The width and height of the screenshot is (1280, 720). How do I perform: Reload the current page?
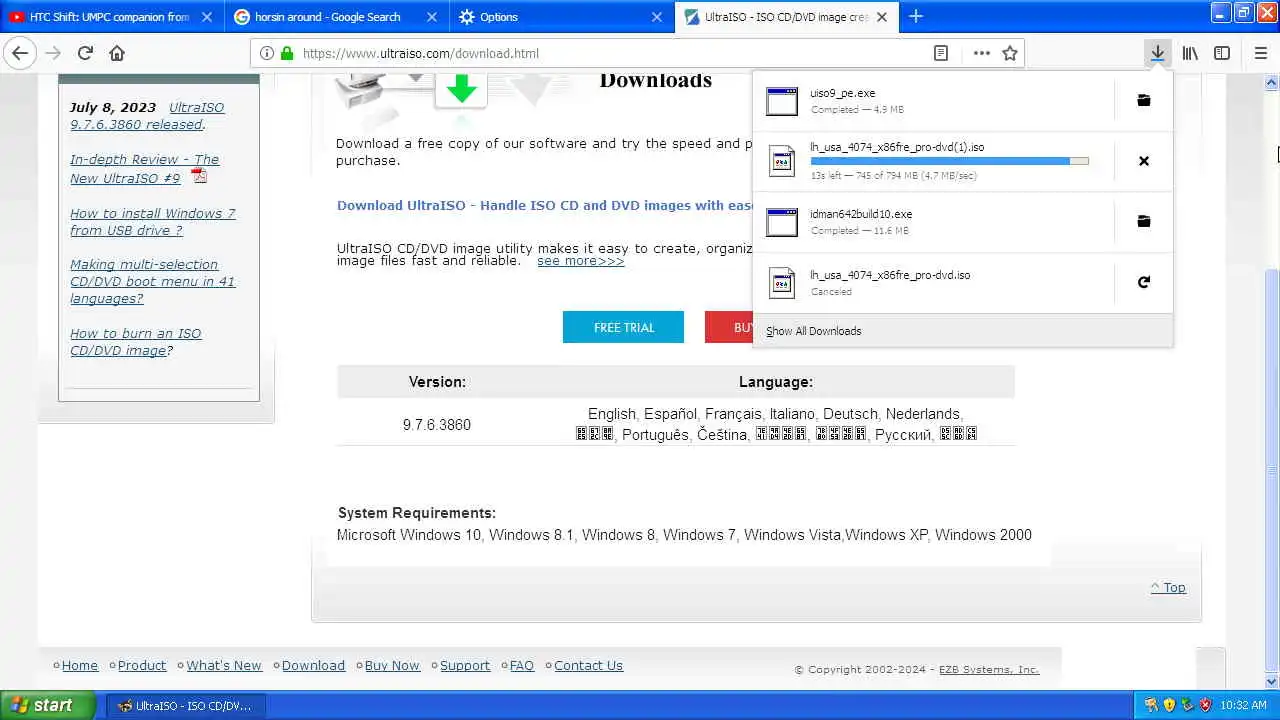[x=85, y=53]
